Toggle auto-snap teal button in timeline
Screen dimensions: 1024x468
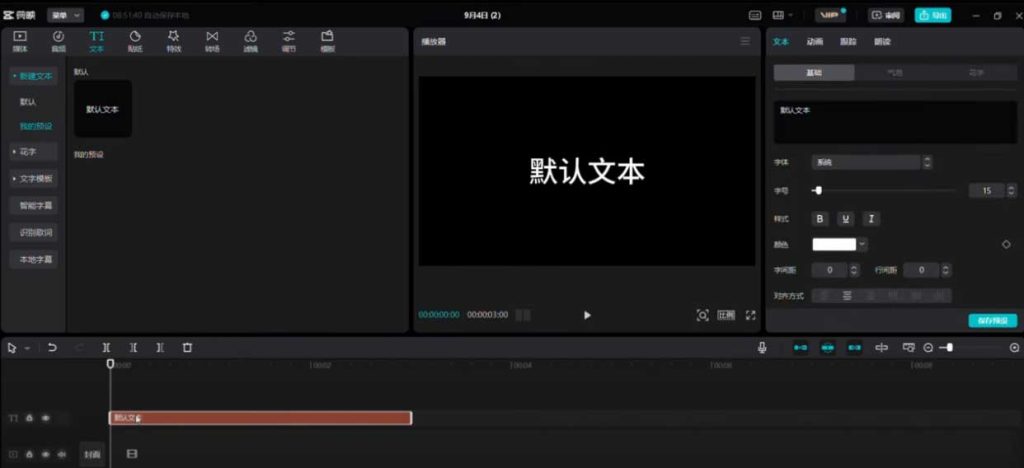coord(828,348)
